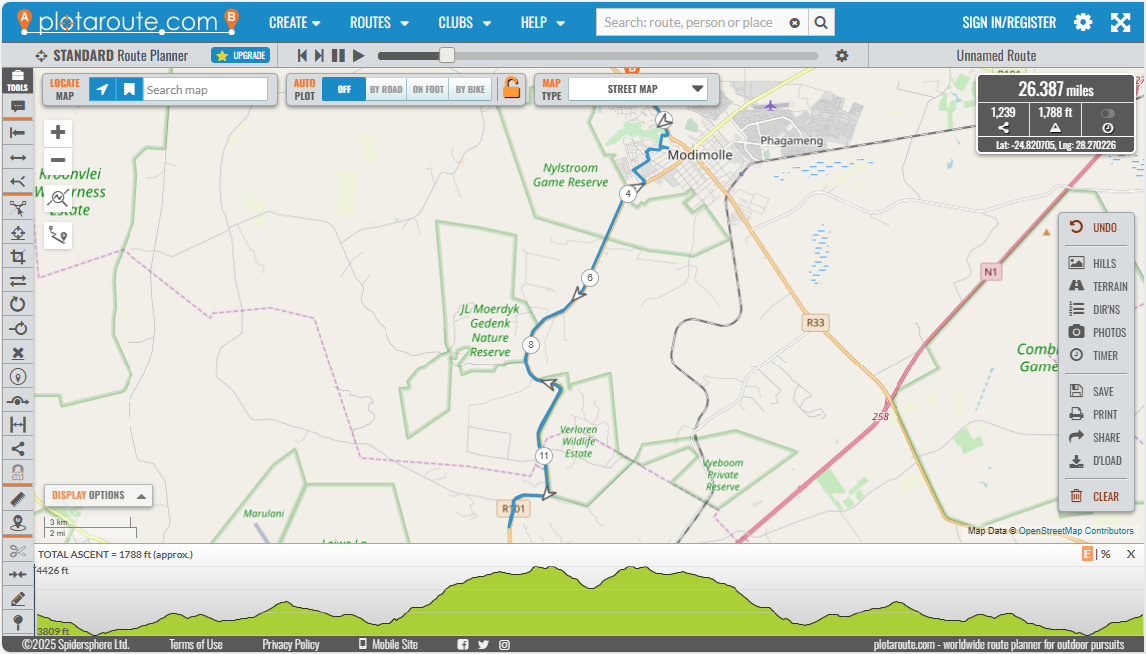
Task: Set auto plot to By Road
Action: 386,89
